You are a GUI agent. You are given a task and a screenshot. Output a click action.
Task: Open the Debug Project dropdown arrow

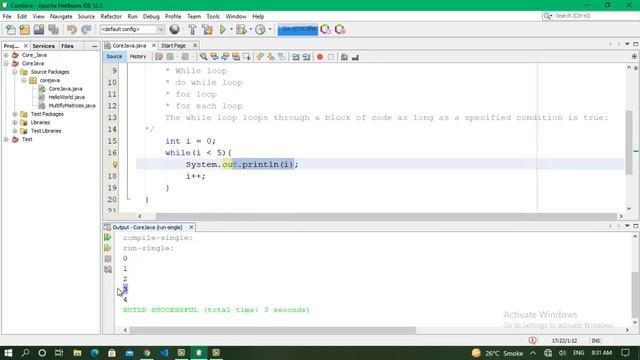click(250, 29)
